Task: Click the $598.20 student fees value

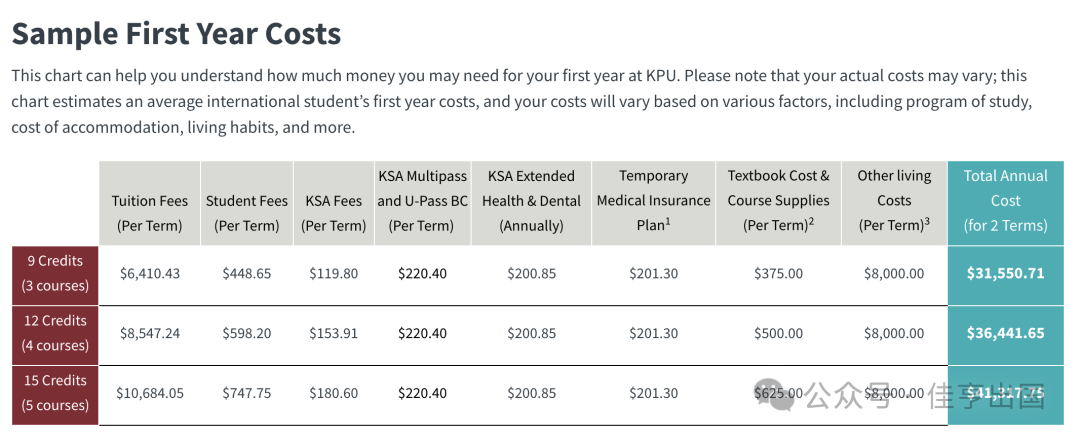Action: coord(247,334)
